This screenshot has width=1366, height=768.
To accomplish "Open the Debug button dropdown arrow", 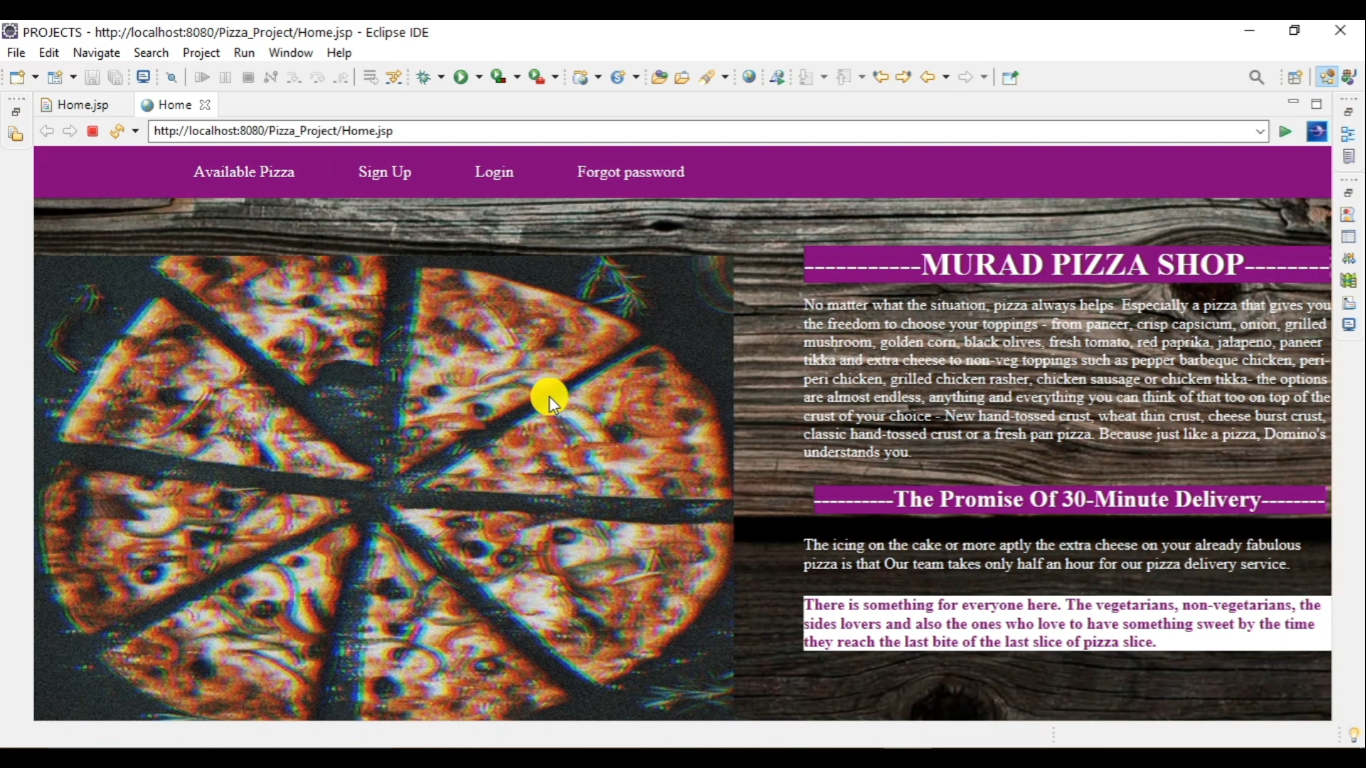I will tap(440, 77).
